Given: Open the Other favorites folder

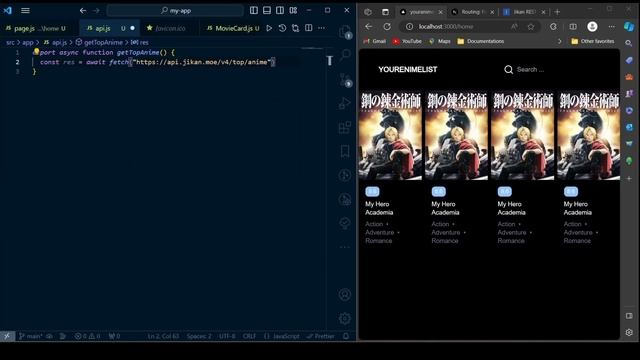Looking at the screenshot, I should (593, 41).
